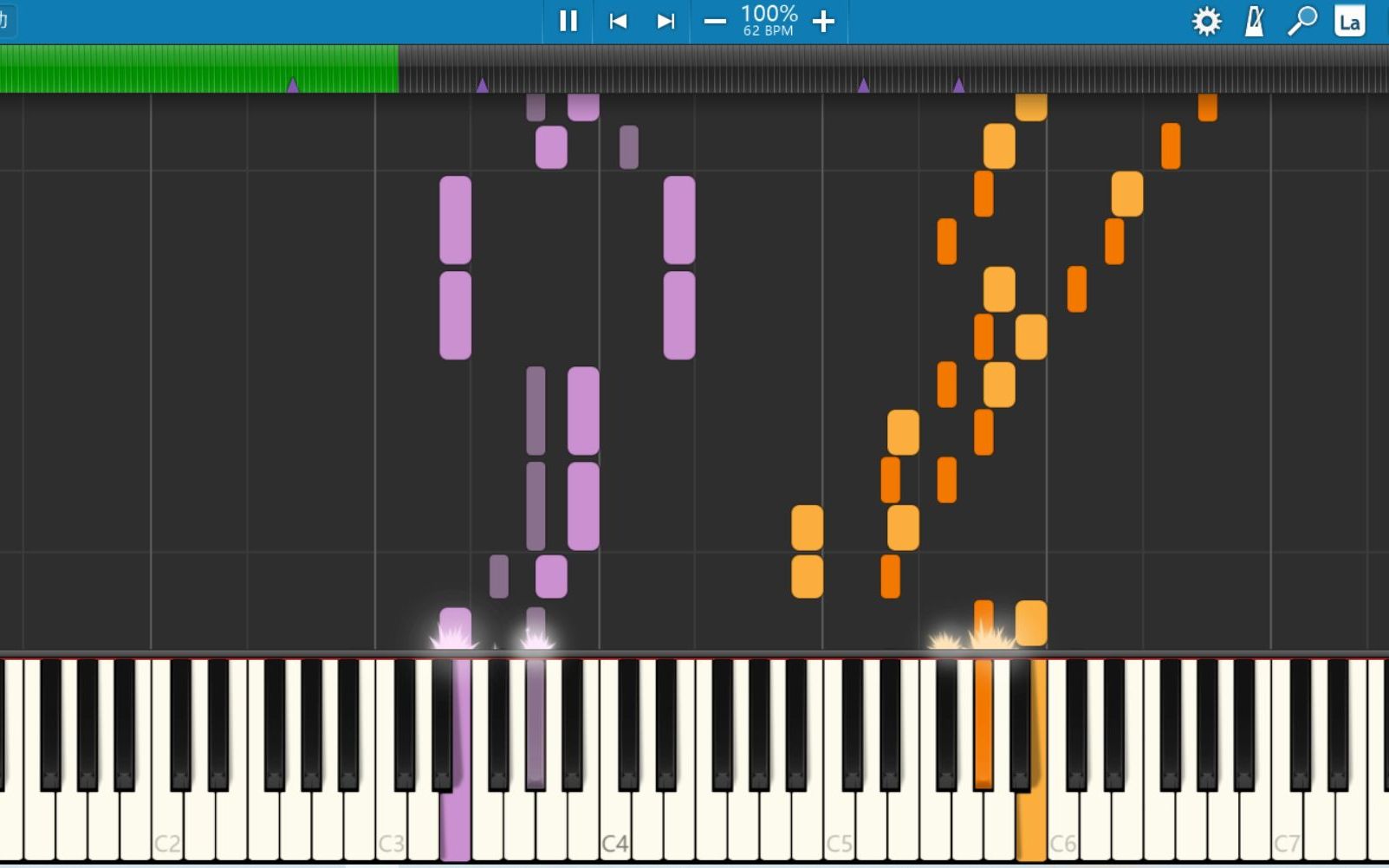Decrease playback speed with minus button

715,21
